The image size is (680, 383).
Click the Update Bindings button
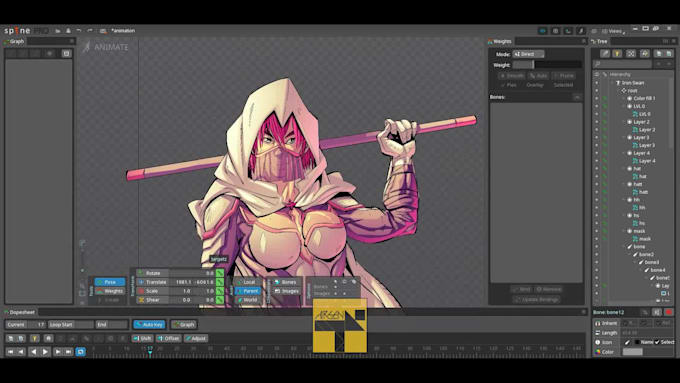click(536, 299)
